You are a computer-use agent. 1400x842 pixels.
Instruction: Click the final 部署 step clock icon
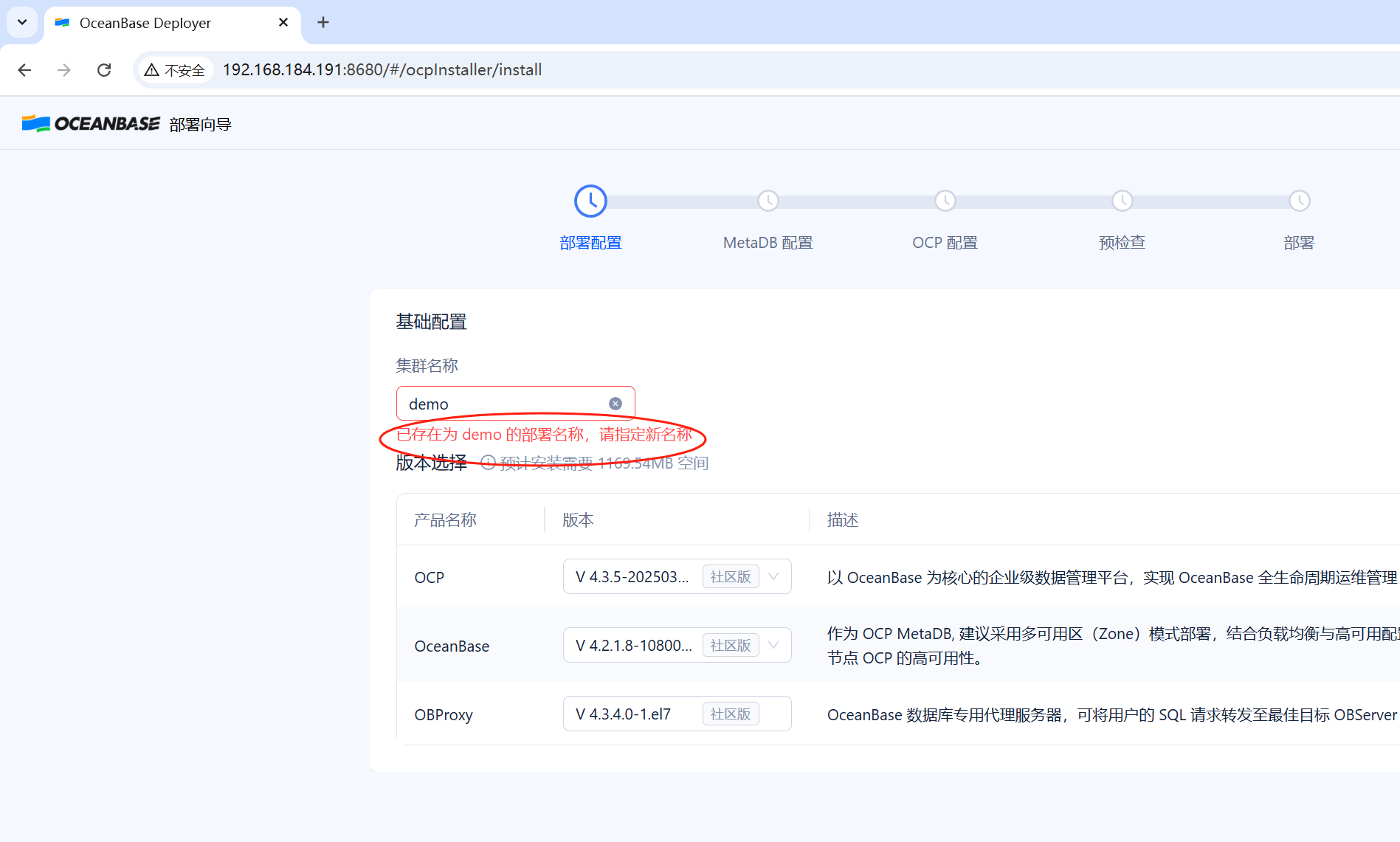point(1299,200)
